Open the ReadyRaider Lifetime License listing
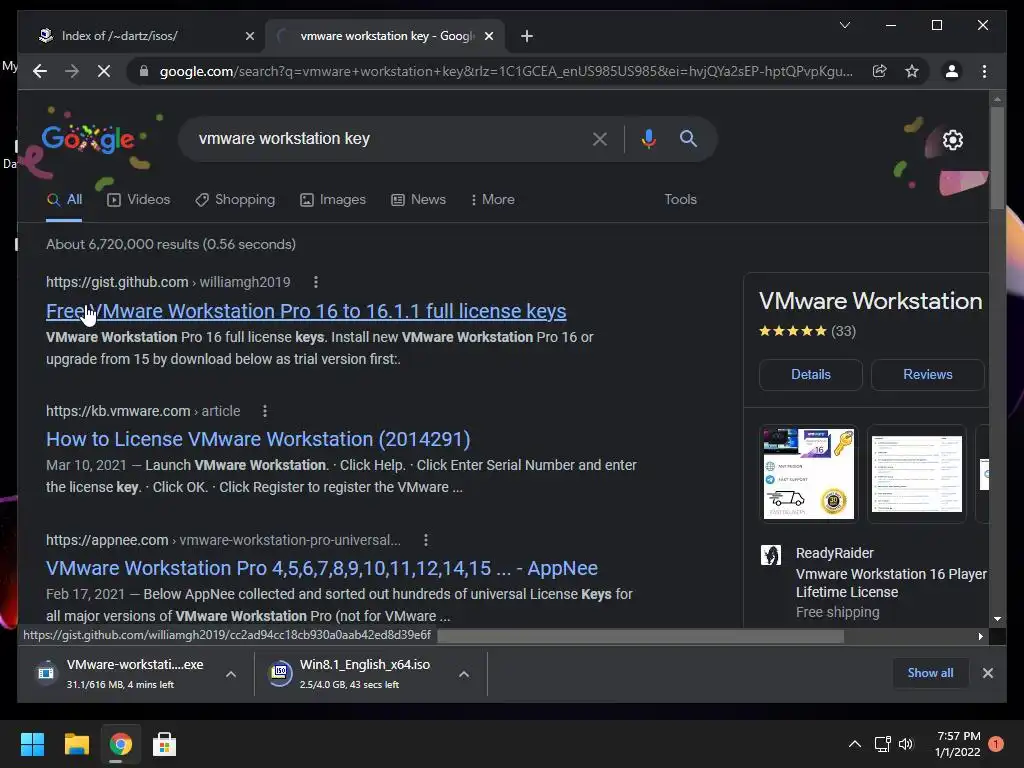 pyautogui.click(x=890, y=583)
